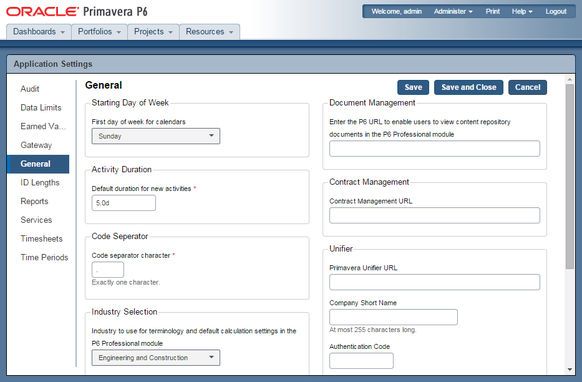The width and height of the screenshot is (582, 382).
Task: Click the P6 URL document field
Action: [434, 148]
